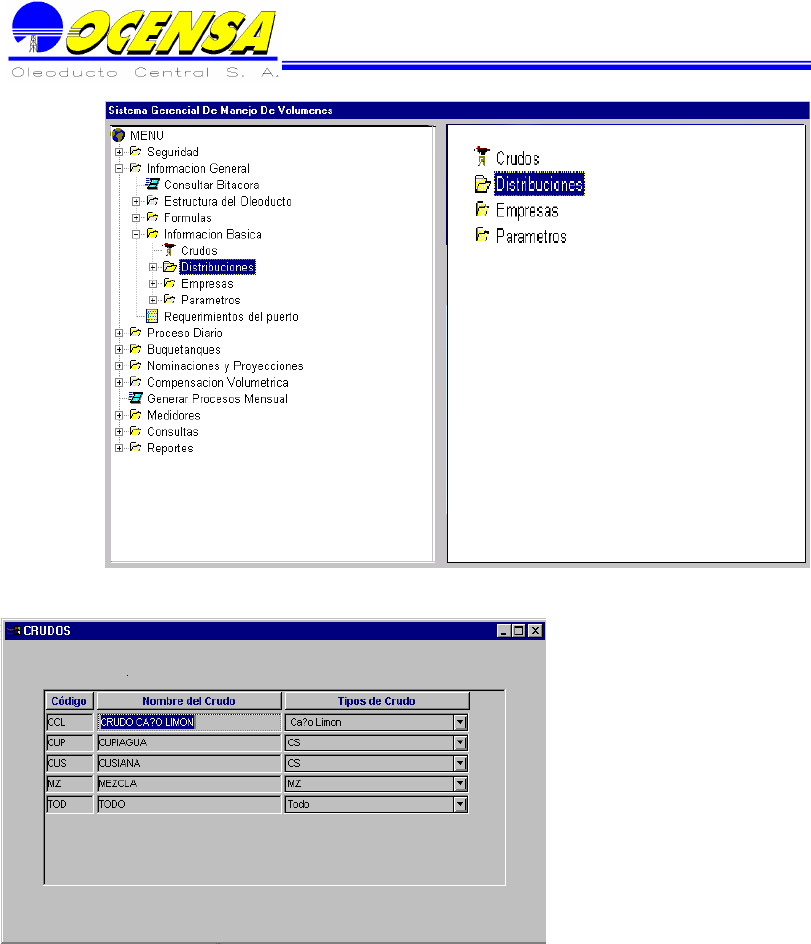Click the Tipos de Crudo column header
Image resolution: width=811 pixels, height=944 pixels.
point(376,701)
